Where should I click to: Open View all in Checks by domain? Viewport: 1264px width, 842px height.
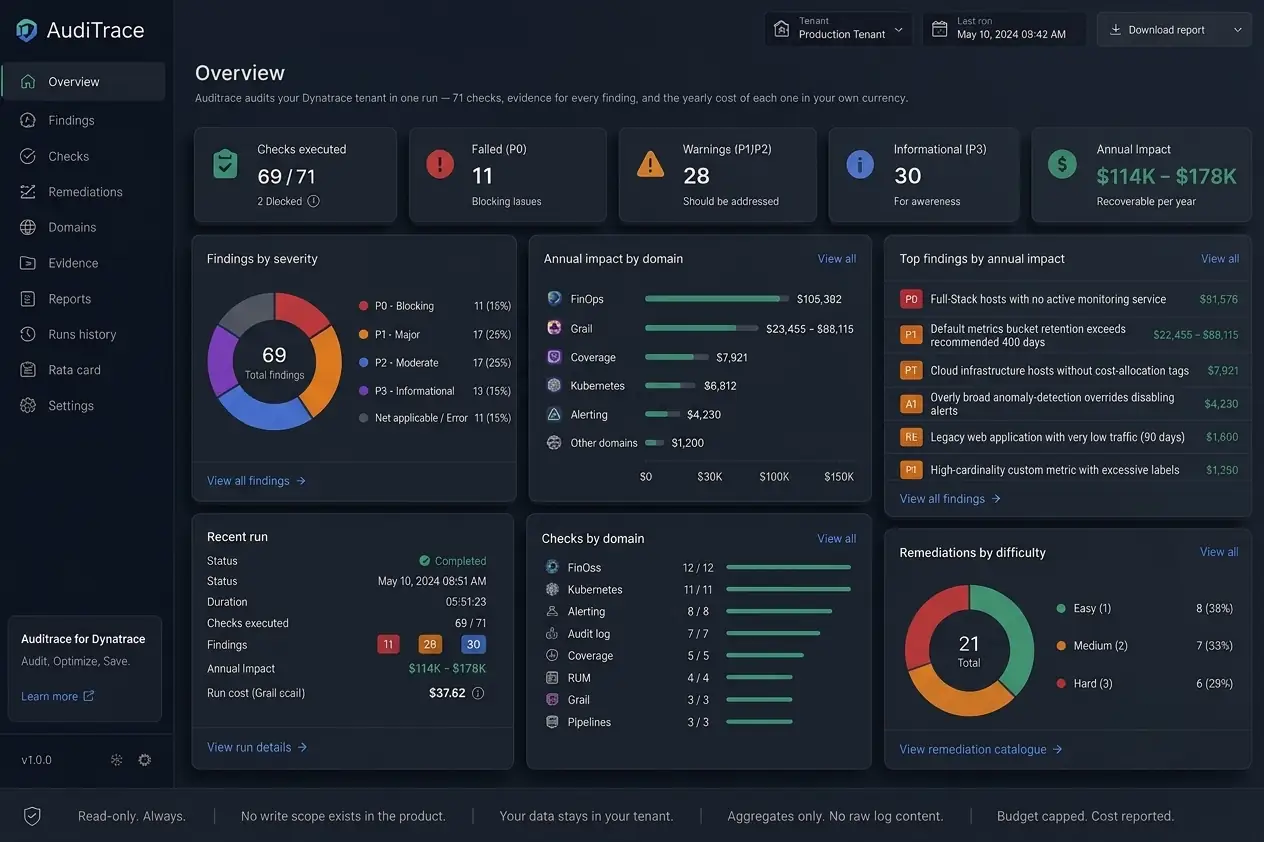click(x=837, y=539)
